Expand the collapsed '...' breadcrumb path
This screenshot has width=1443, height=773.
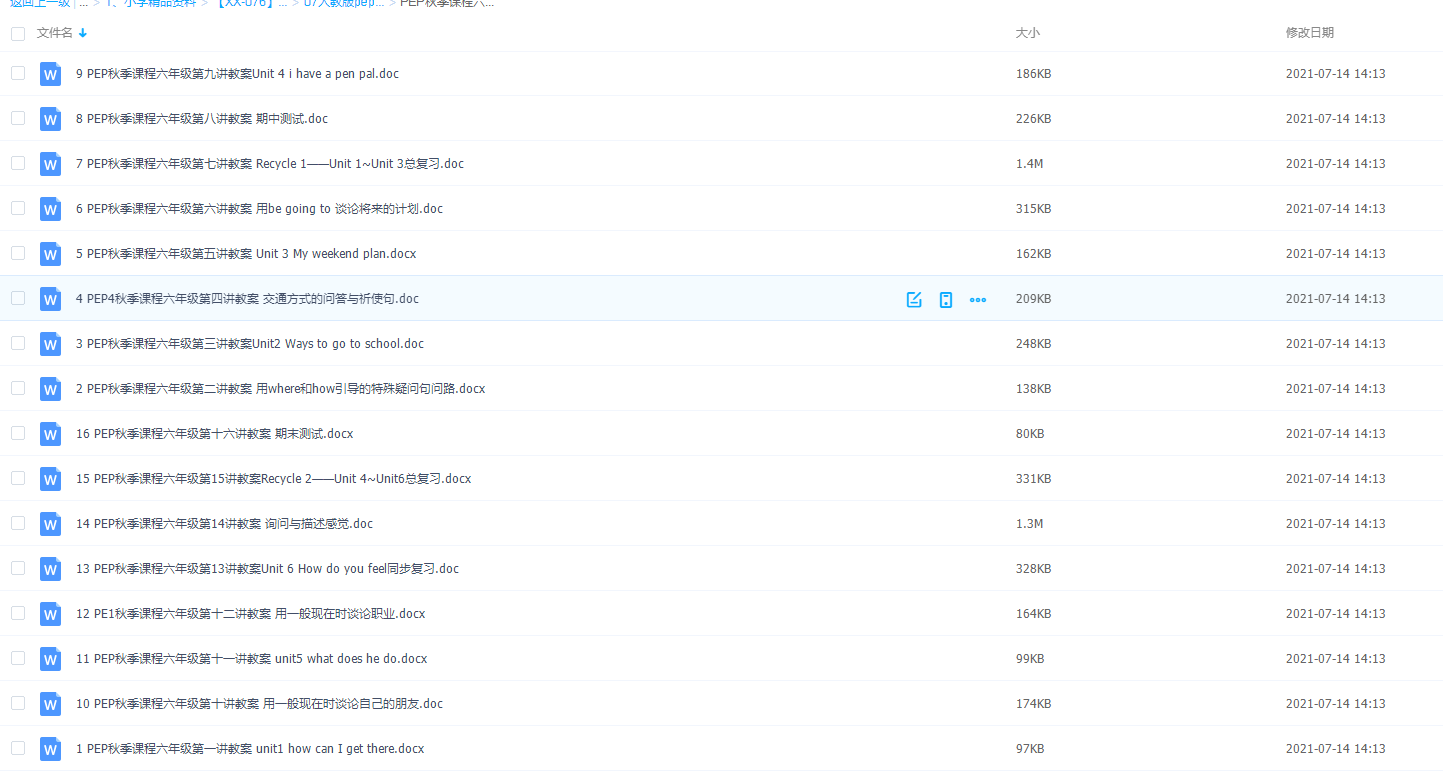pyautogui.click(x=83, y=3)
